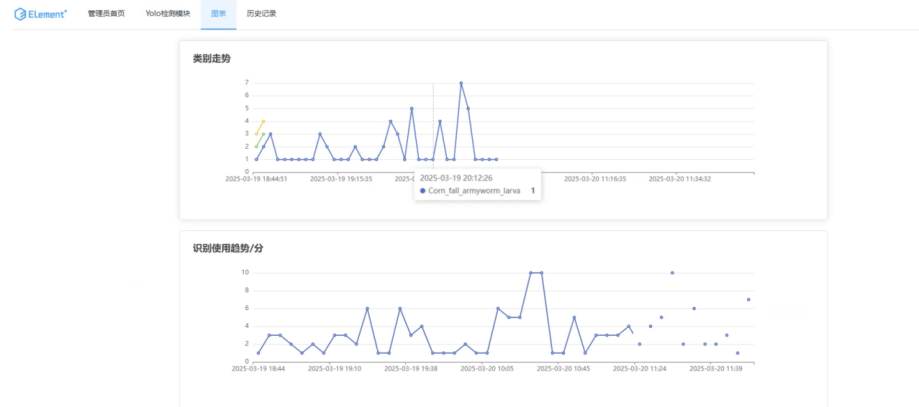This screenshot has width=919, height=407.
Task: Click the usage chart label 2025-03-20 10:05
Action: 487,369
